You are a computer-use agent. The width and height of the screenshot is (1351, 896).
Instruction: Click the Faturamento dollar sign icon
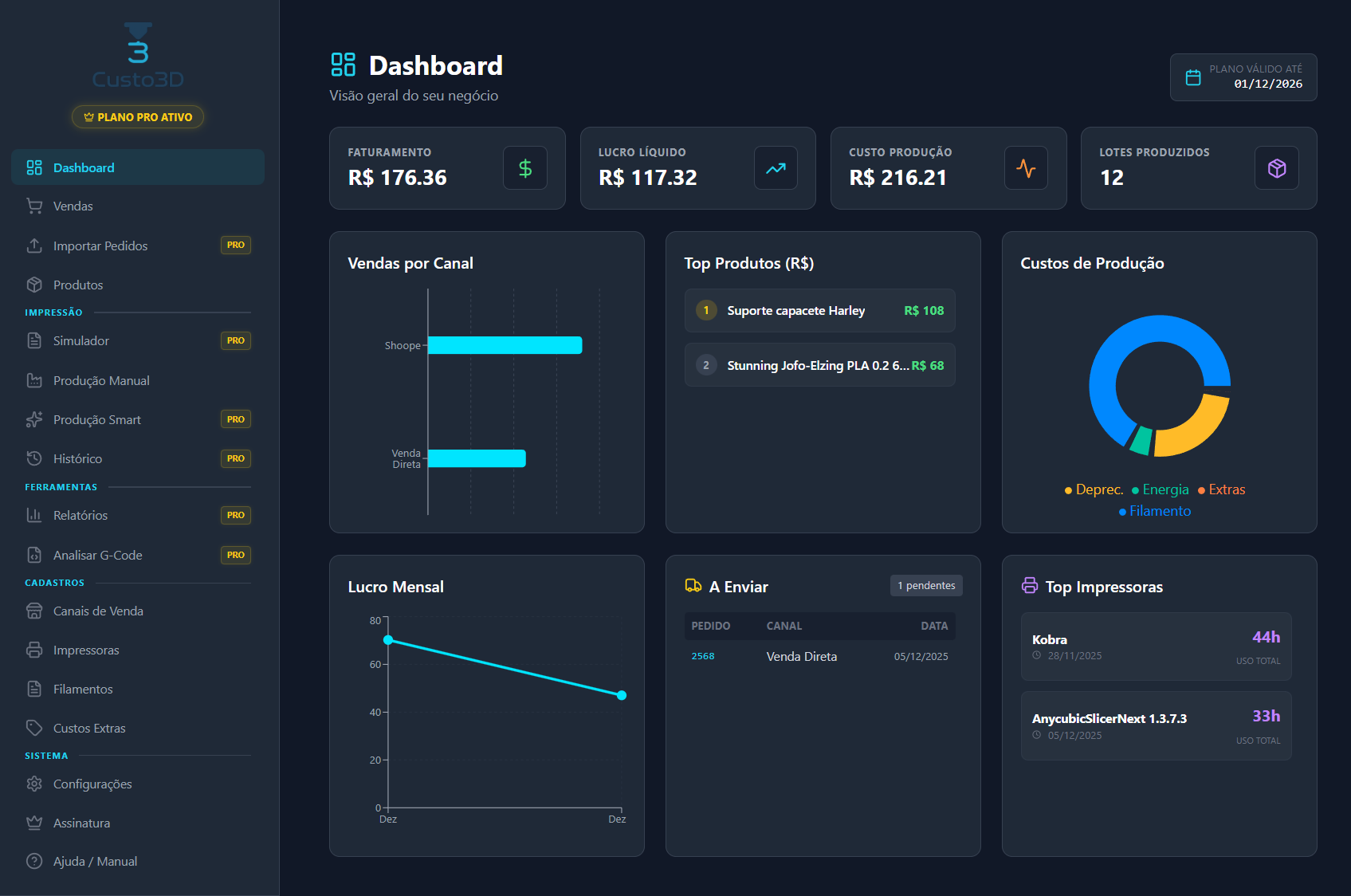pyautogui.click(x=524, y=168)
